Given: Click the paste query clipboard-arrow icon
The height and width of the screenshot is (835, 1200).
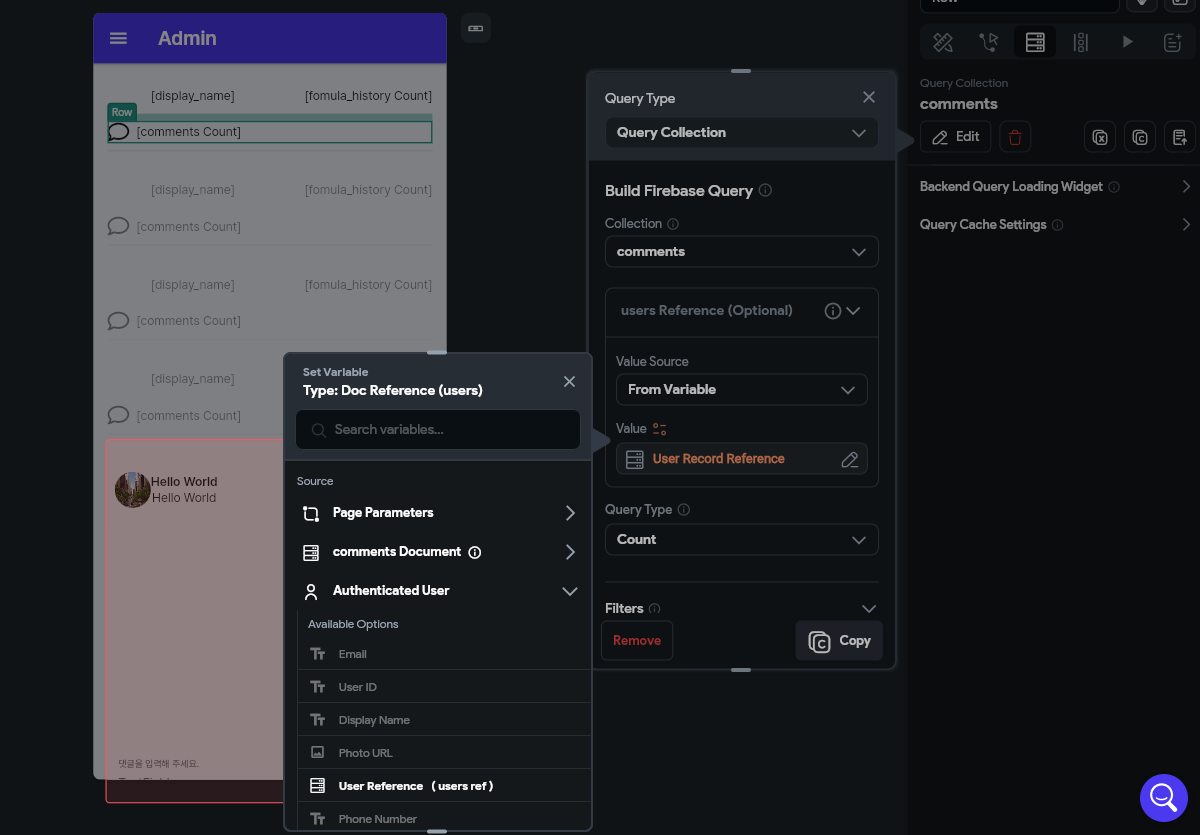Looking at the screenshot, I should click(x=1180, y=137).
